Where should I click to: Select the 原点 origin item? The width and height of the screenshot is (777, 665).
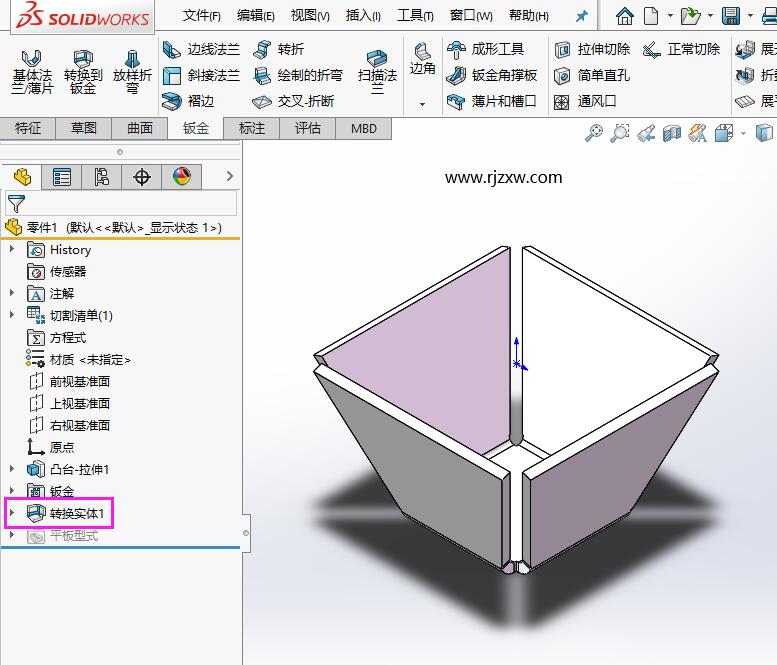tap(50, 446)
